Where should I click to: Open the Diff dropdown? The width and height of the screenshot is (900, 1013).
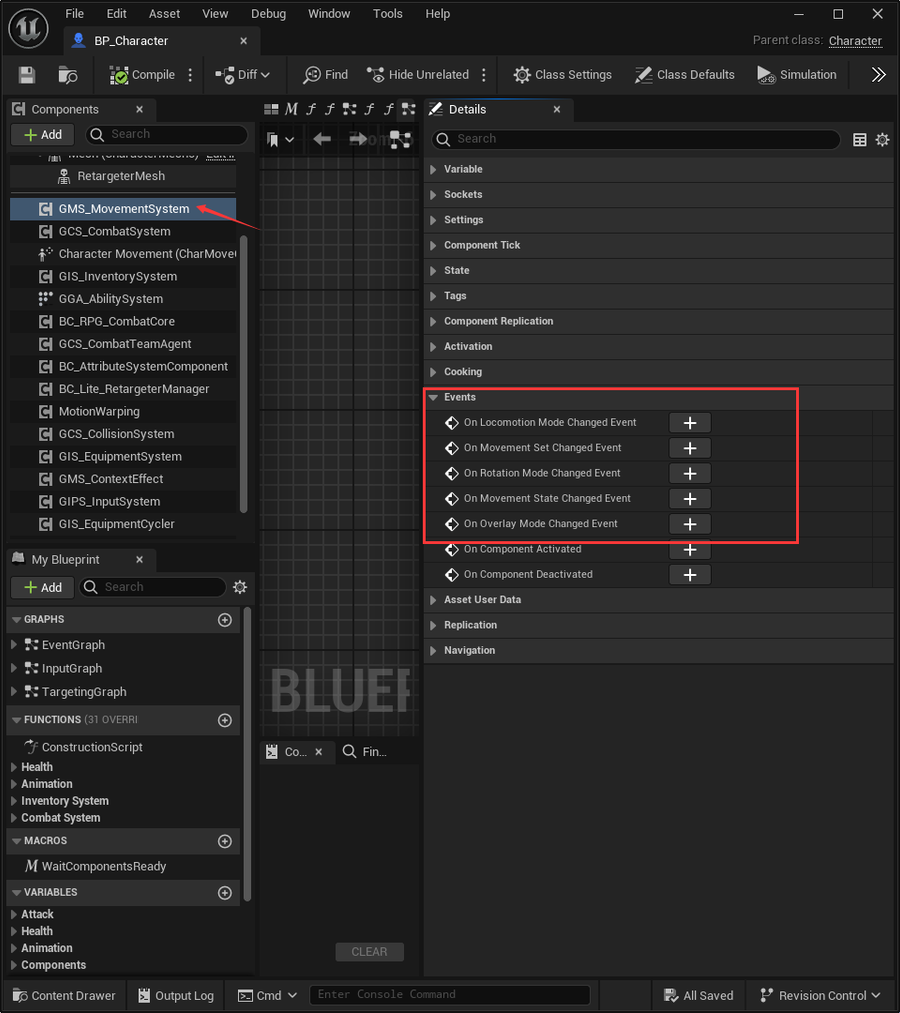coord(242,75)
